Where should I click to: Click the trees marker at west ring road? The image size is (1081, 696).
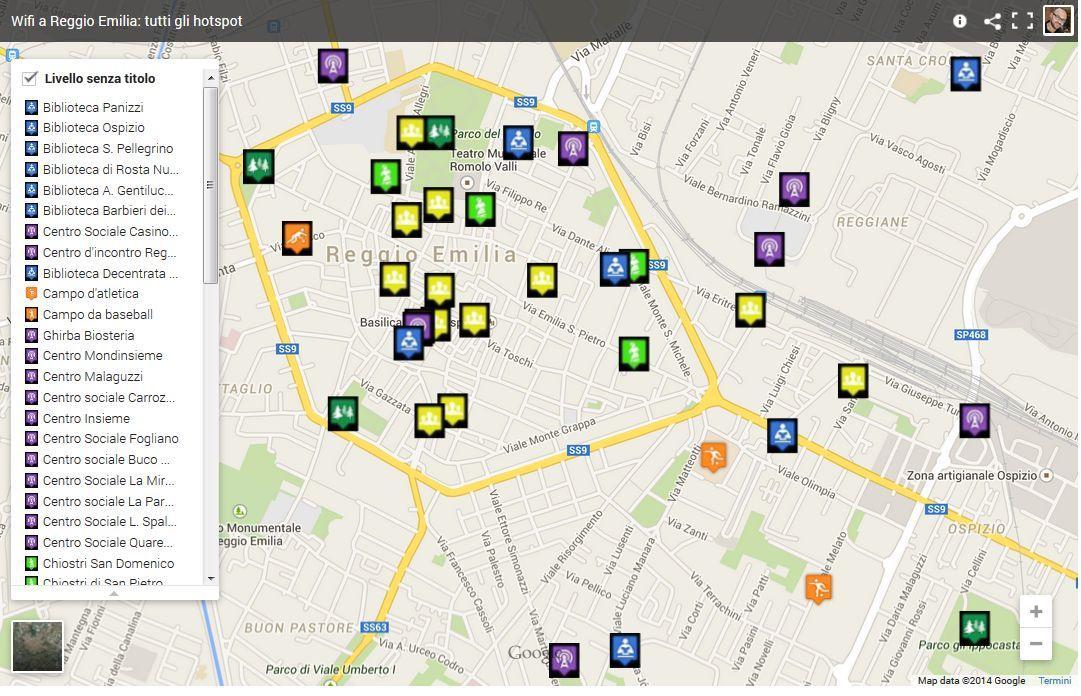point(259,166)
